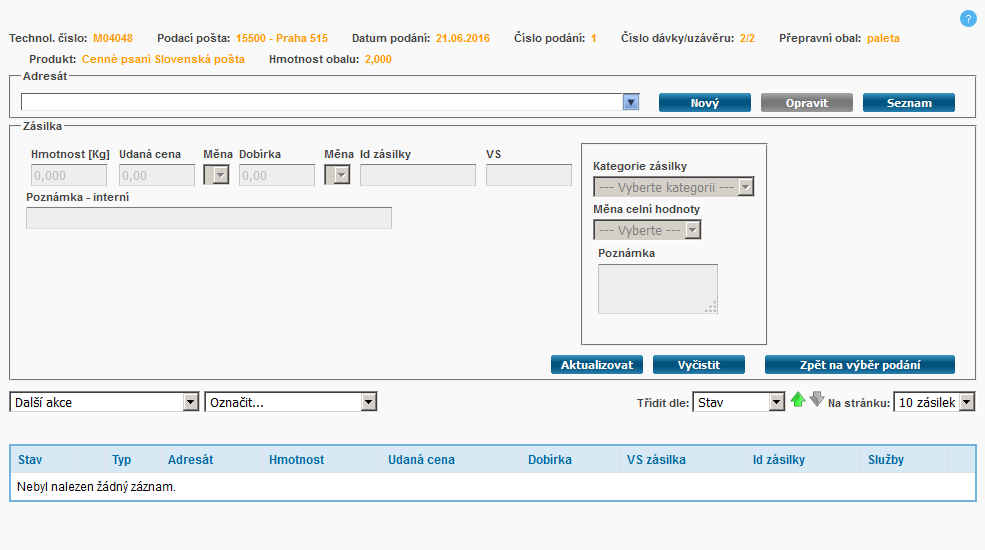Open the Označit... dropdown
This screenshot has width=985, height=550.
click(290, 402)
